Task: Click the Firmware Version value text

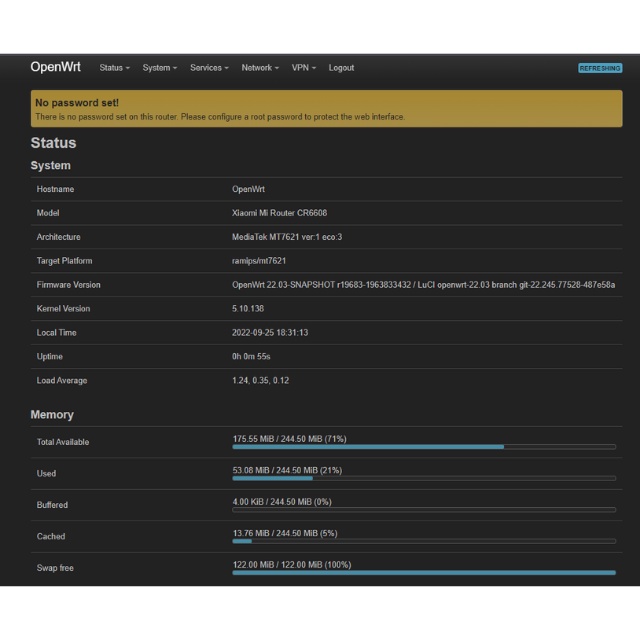Action: coord(423,285)
